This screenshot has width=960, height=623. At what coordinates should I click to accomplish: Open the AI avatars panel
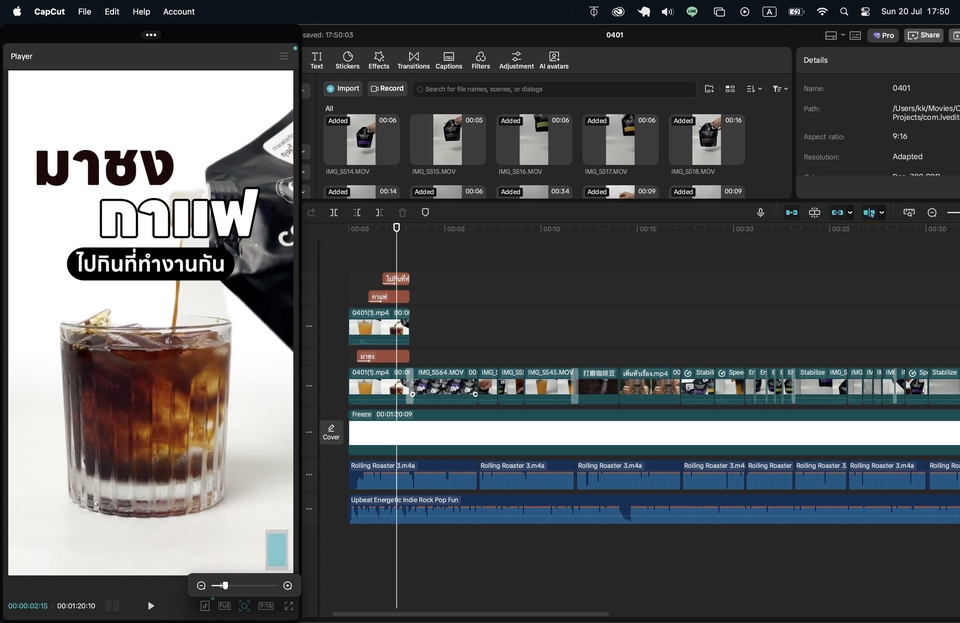(x=554, y=60)
